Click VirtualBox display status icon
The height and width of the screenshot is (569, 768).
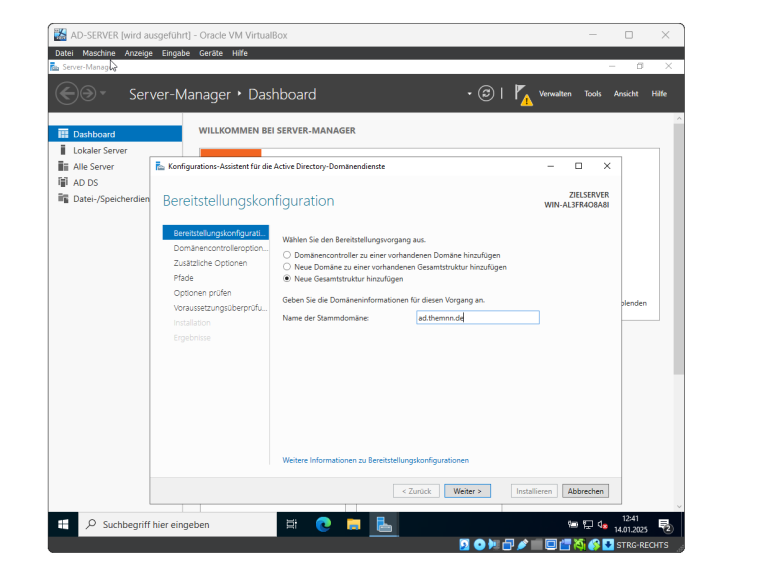[x=551, y=545]
